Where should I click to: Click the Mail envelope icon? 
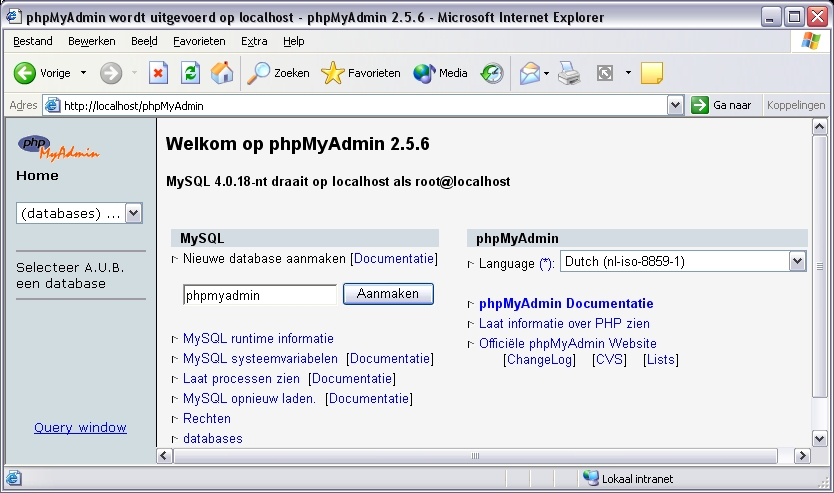click(530, 73)
